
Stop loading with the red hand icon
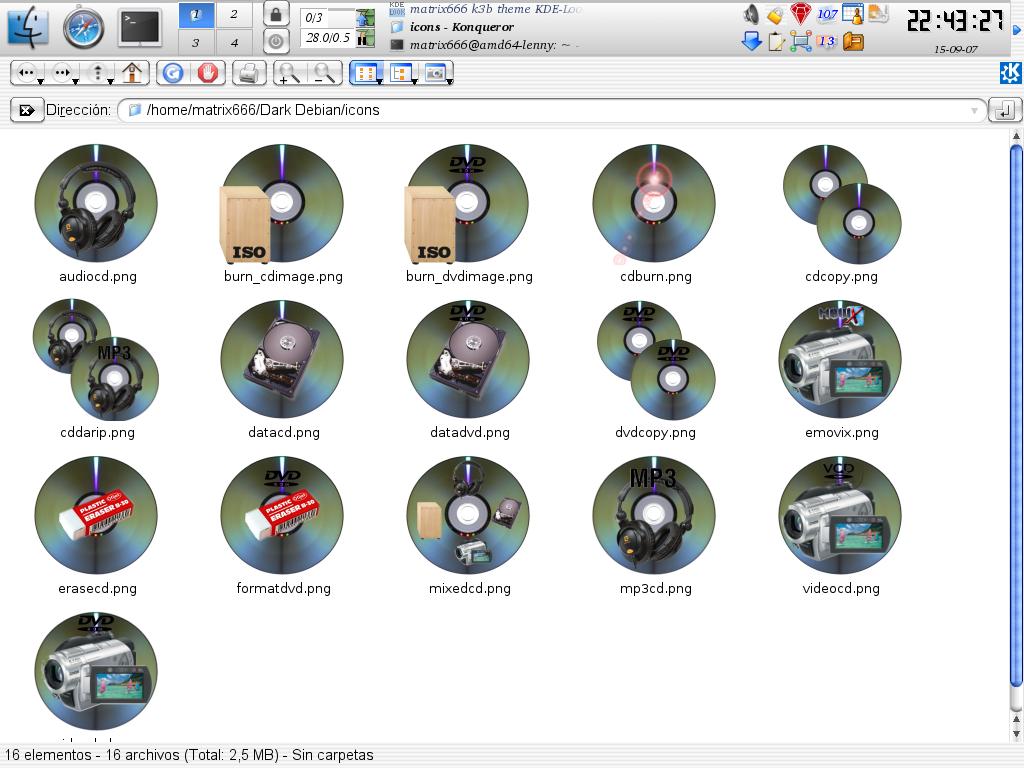(x=208, y=73)
